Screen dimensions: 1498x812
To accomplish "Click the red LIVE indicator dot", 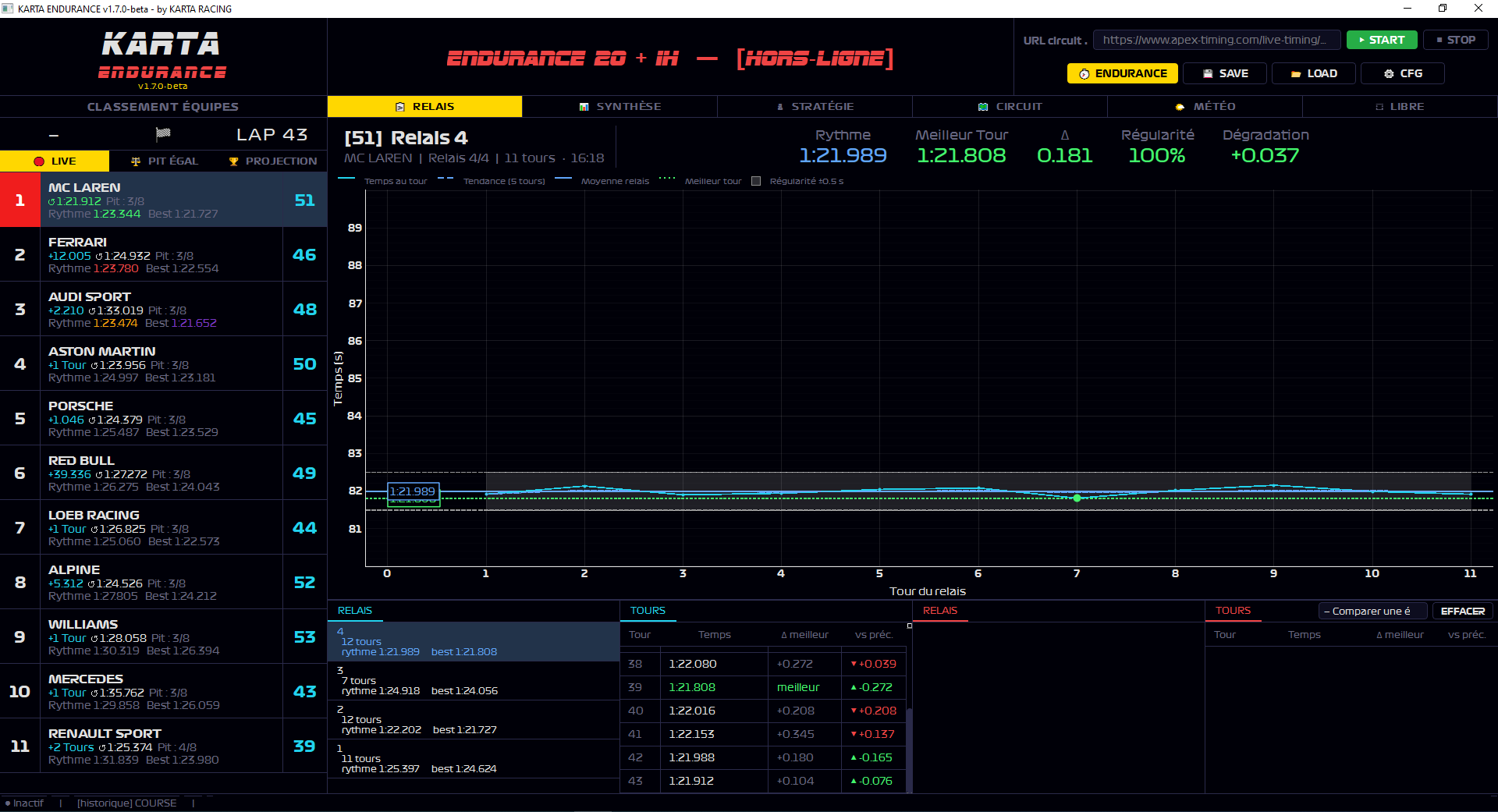I will tap(39, 161).
